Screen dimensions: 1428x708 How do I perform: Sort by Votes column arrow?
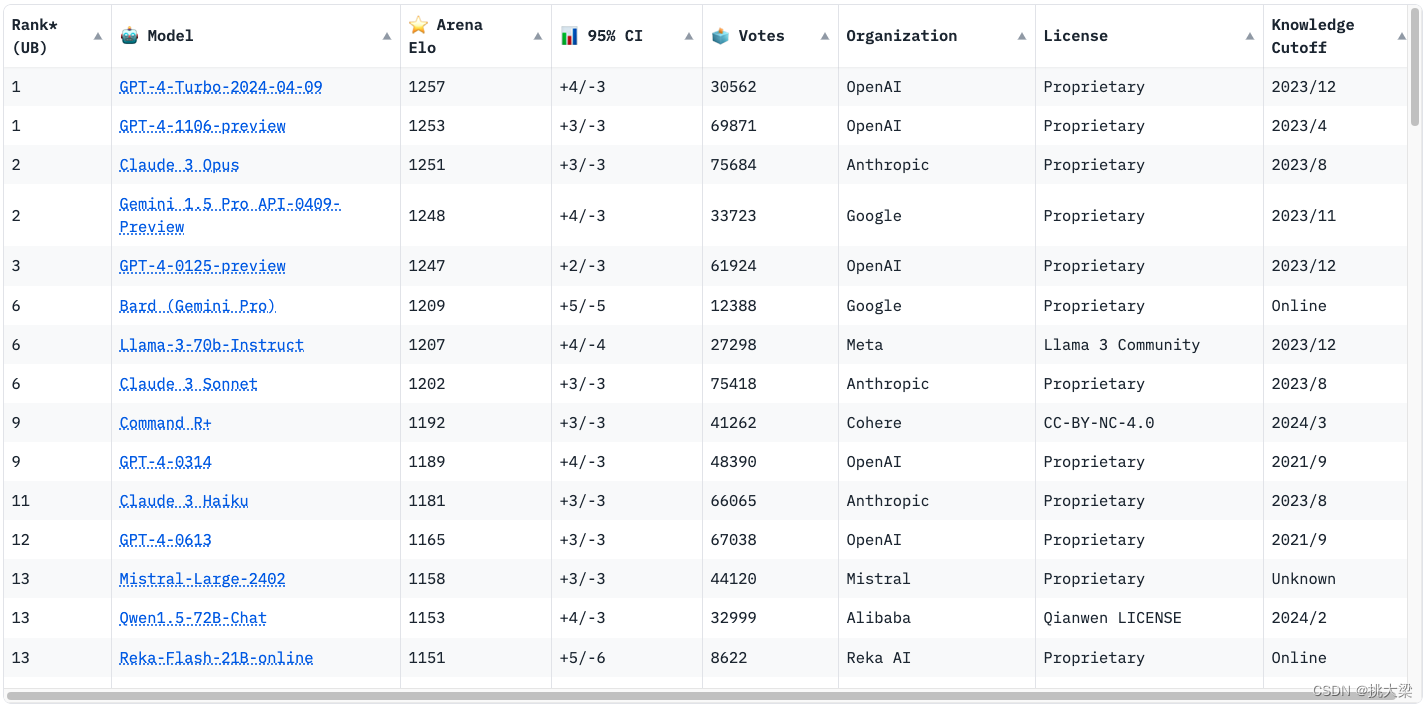point(825,36)
